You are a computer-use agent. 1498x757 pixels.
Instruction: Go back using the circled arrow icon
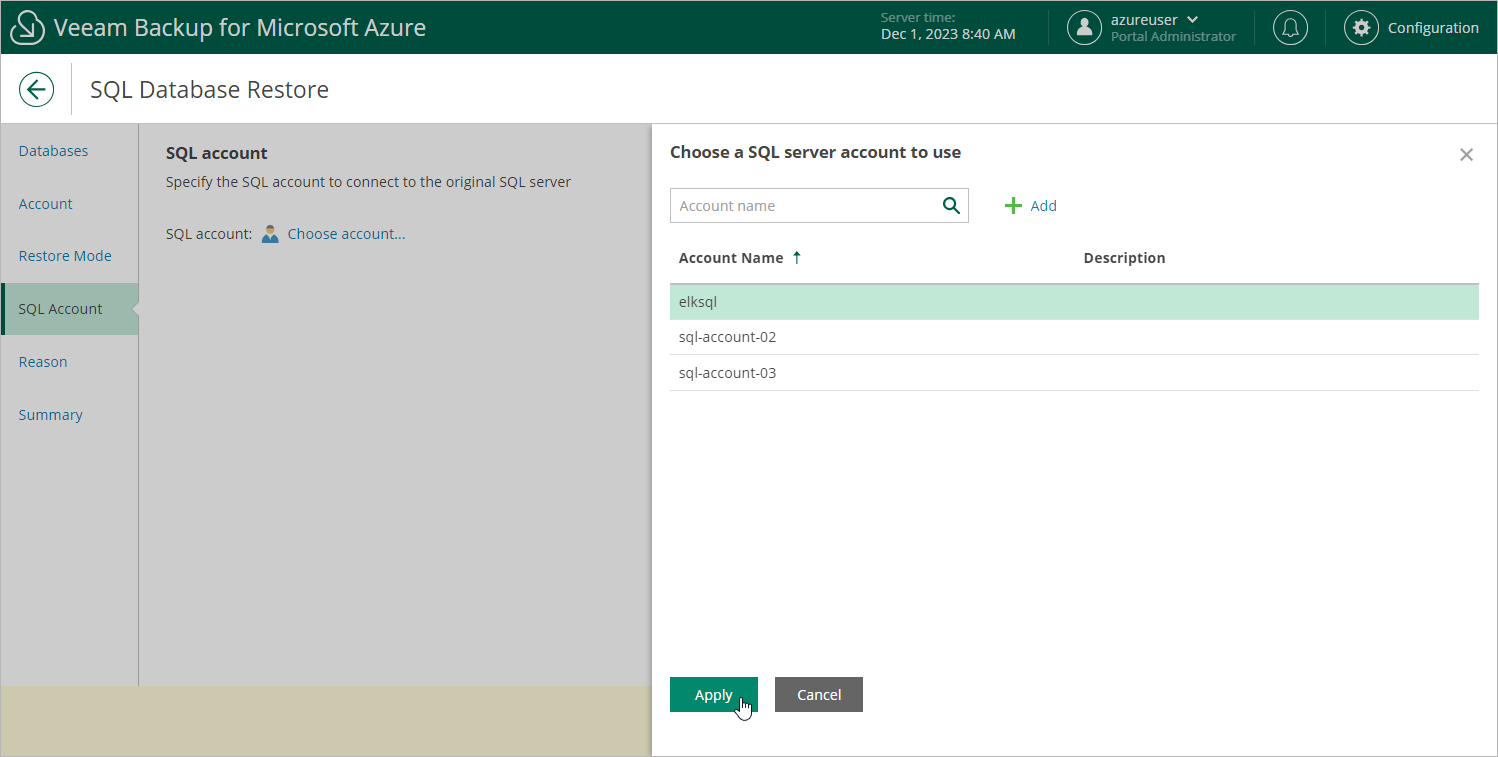(36, 90)
